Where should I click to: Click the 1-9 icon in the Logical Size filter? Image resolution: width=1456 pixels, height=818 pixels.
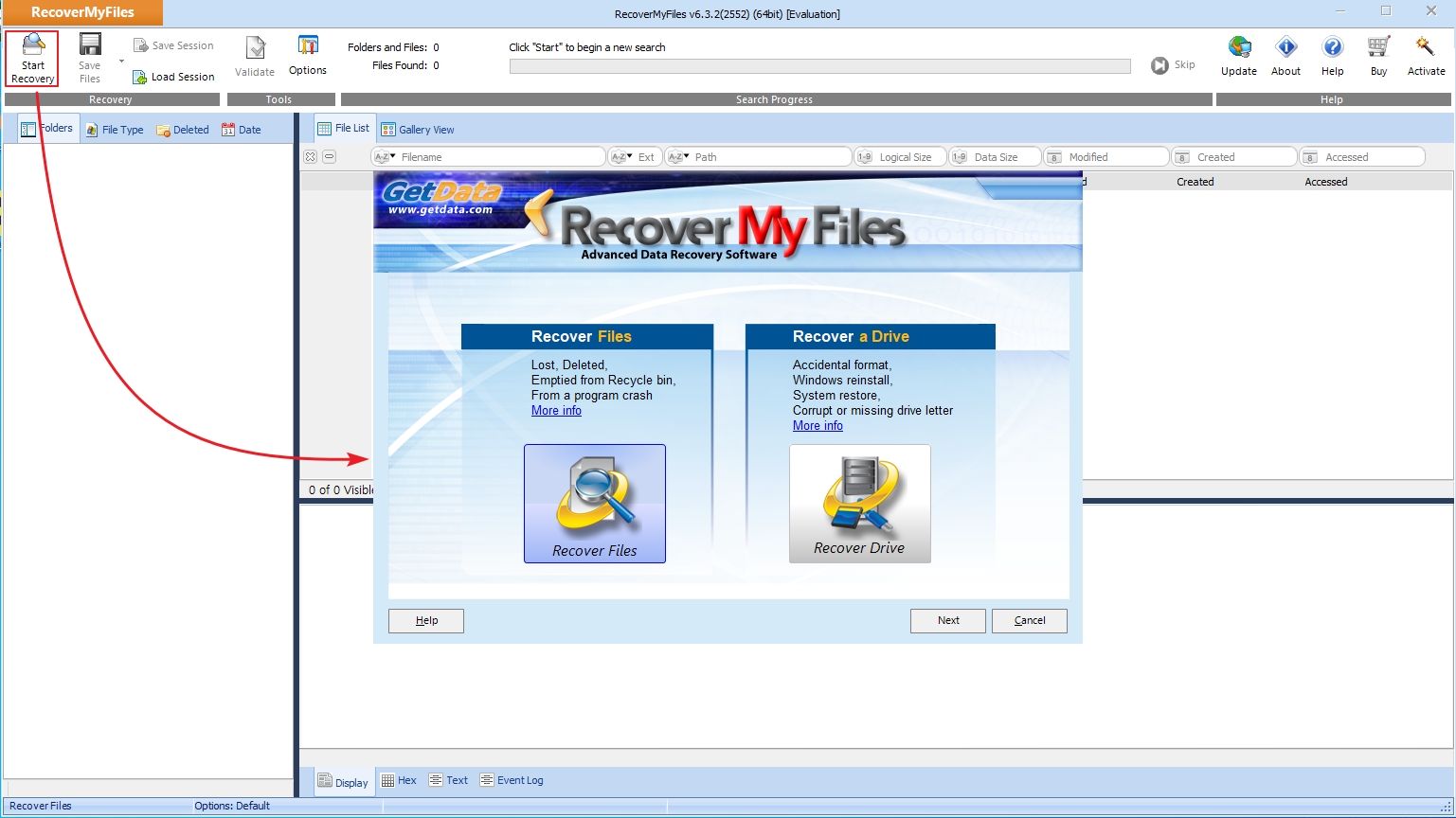(864, 157)
